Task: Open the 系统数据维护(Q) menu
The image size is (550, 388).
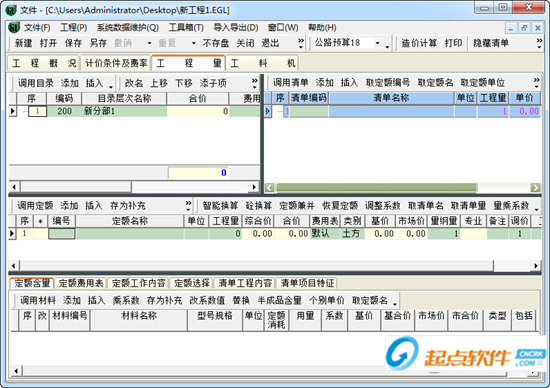Action: (x=128, y=27)
